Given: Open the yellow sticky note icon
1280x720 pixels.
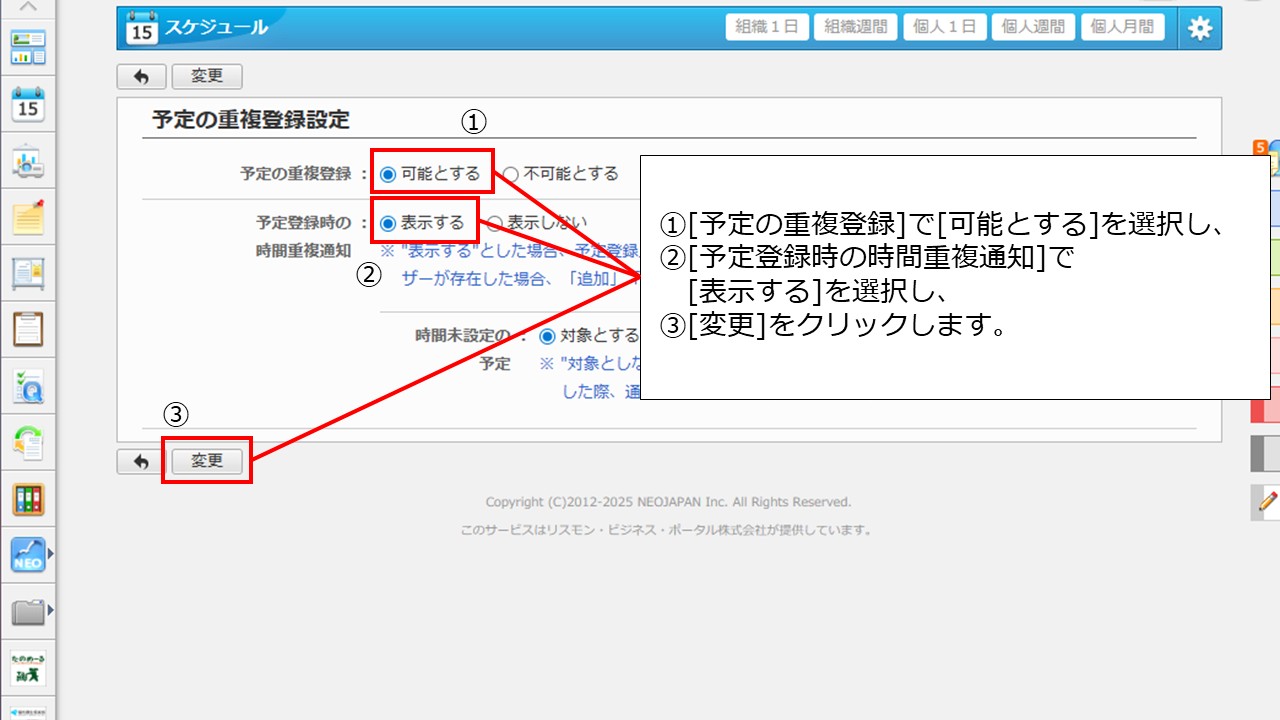Looking at the screenshot, I should [x=28, y=217].
